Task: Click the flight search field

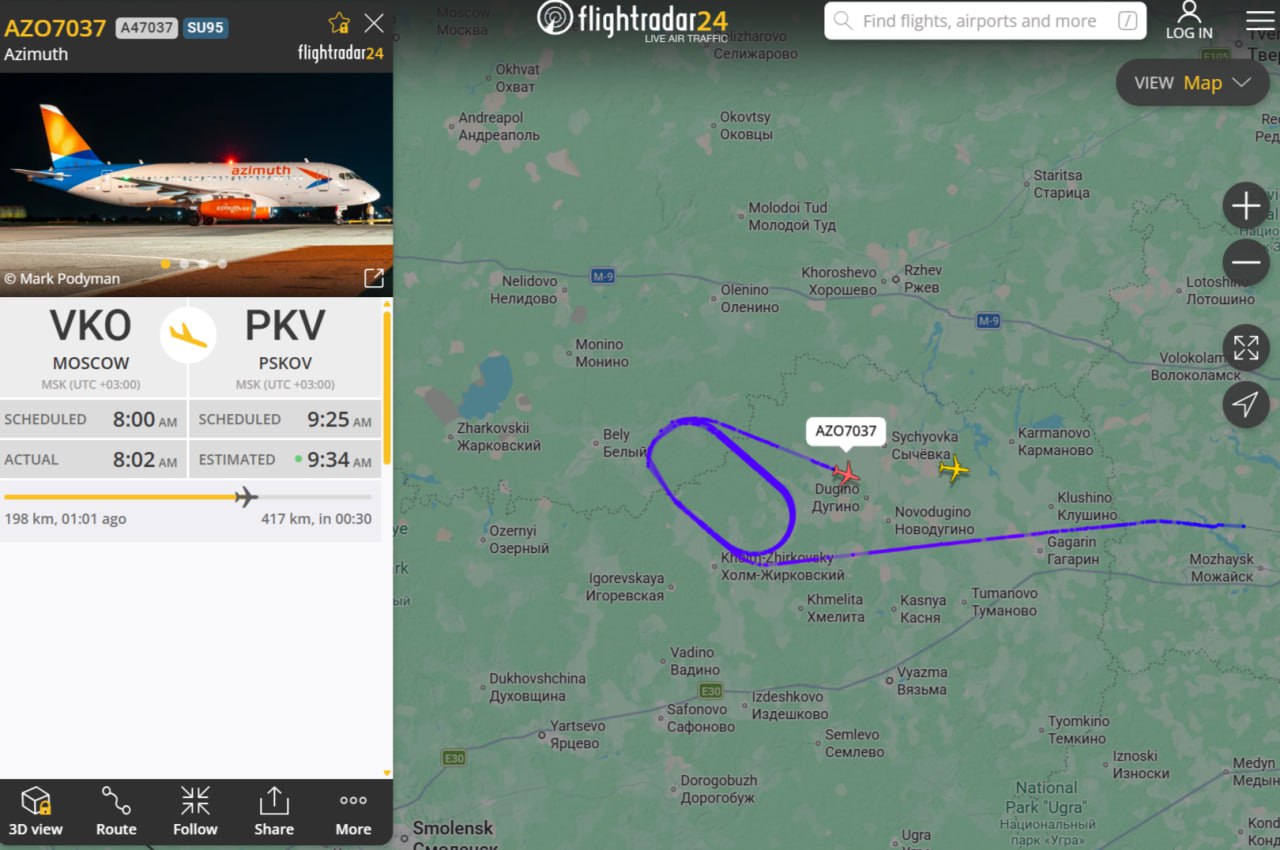Action: tap(985, 20)
